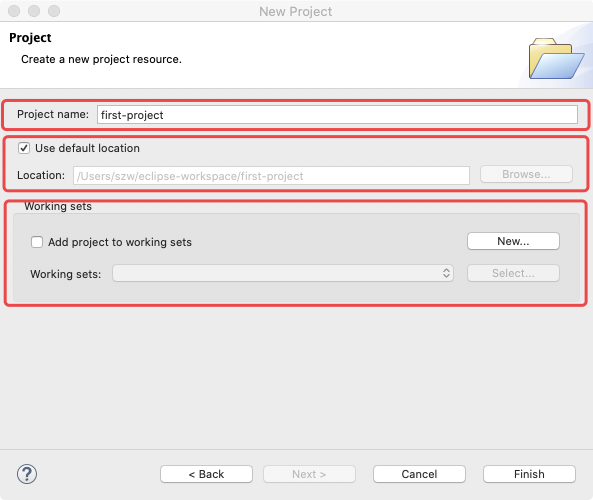Click the Location path field
This screenshot has height=500, width=593.
[272, 176]
